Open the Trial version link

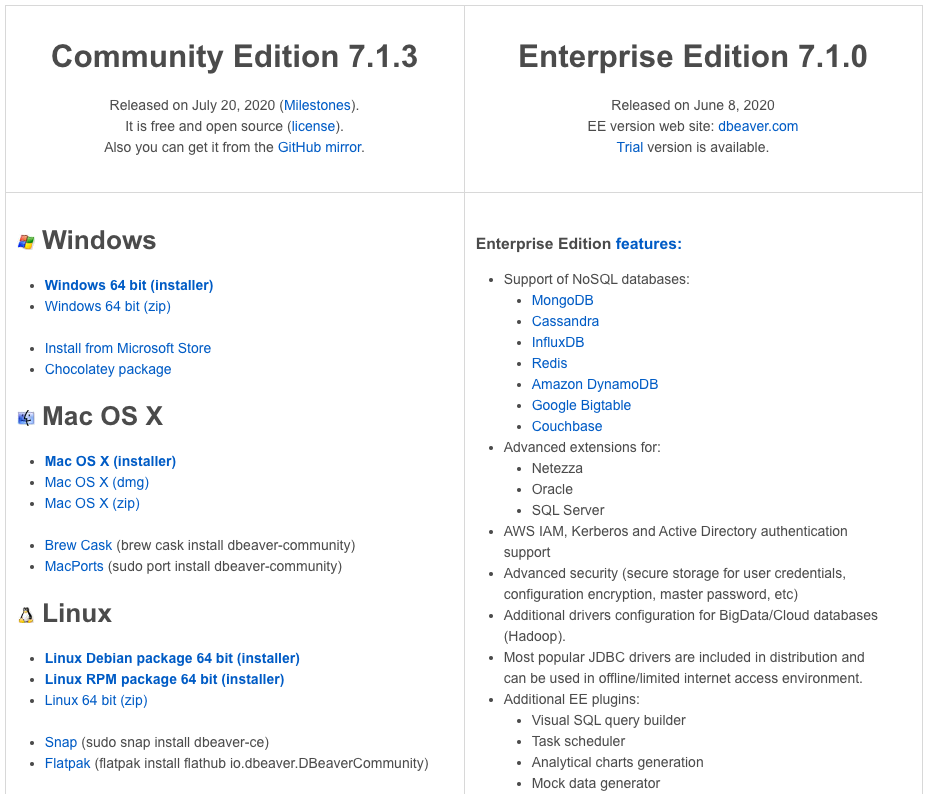629,148
